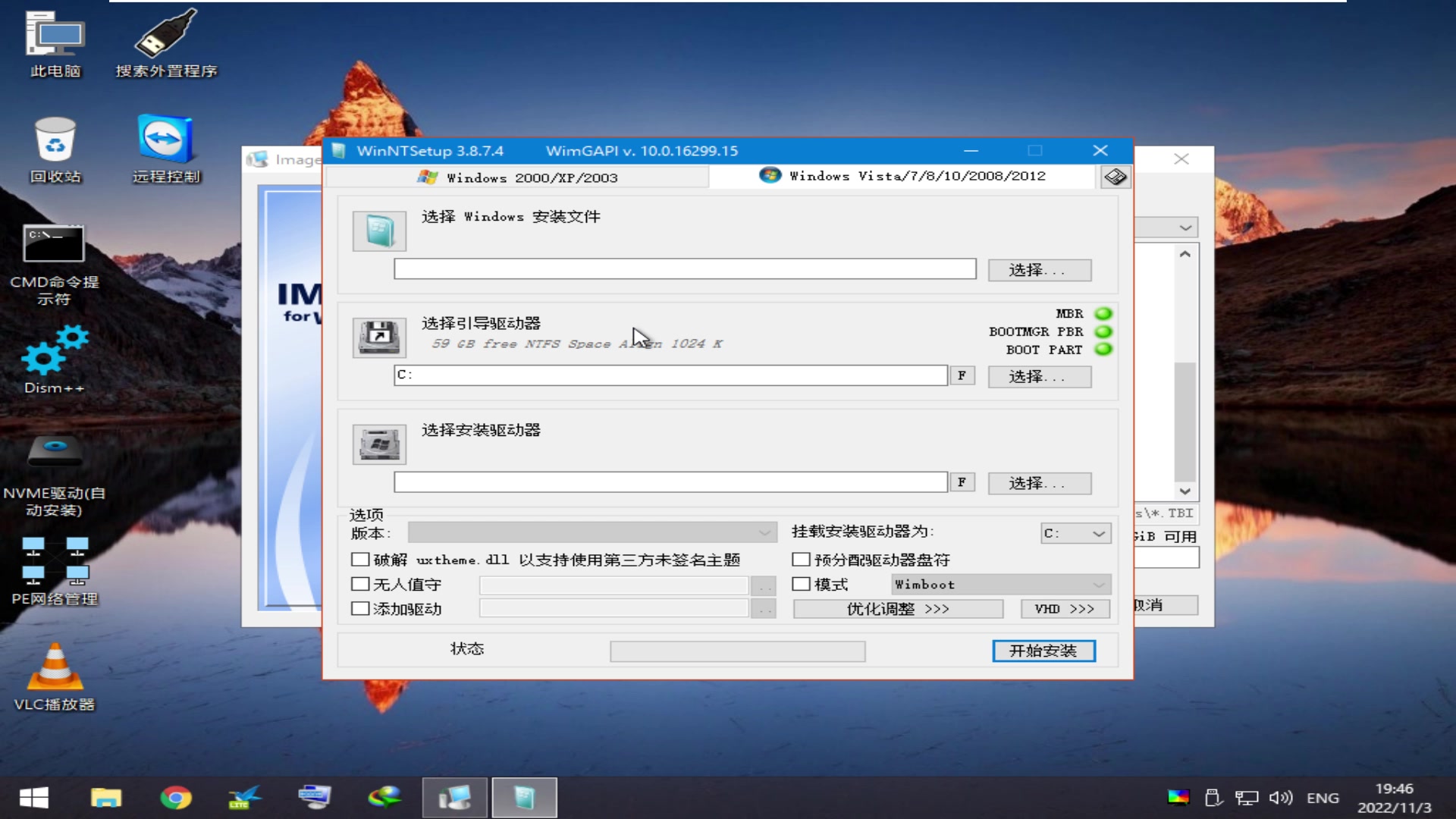The width and height of the screenshot is (1456, 819).
Task: Click the BOOTMGR PBR green status indicator
Action: pos(1103,331)
